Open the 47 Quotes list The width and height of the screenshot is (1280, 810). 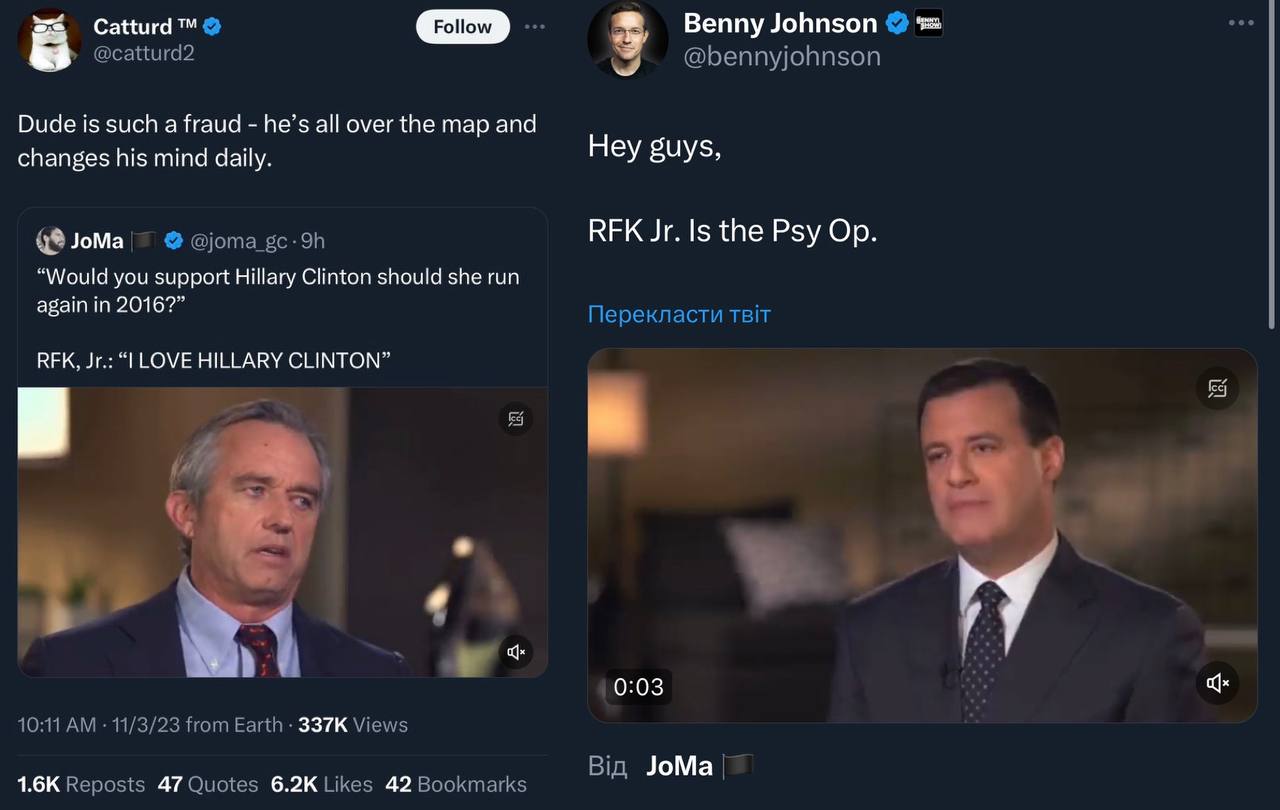pos(208,784)
